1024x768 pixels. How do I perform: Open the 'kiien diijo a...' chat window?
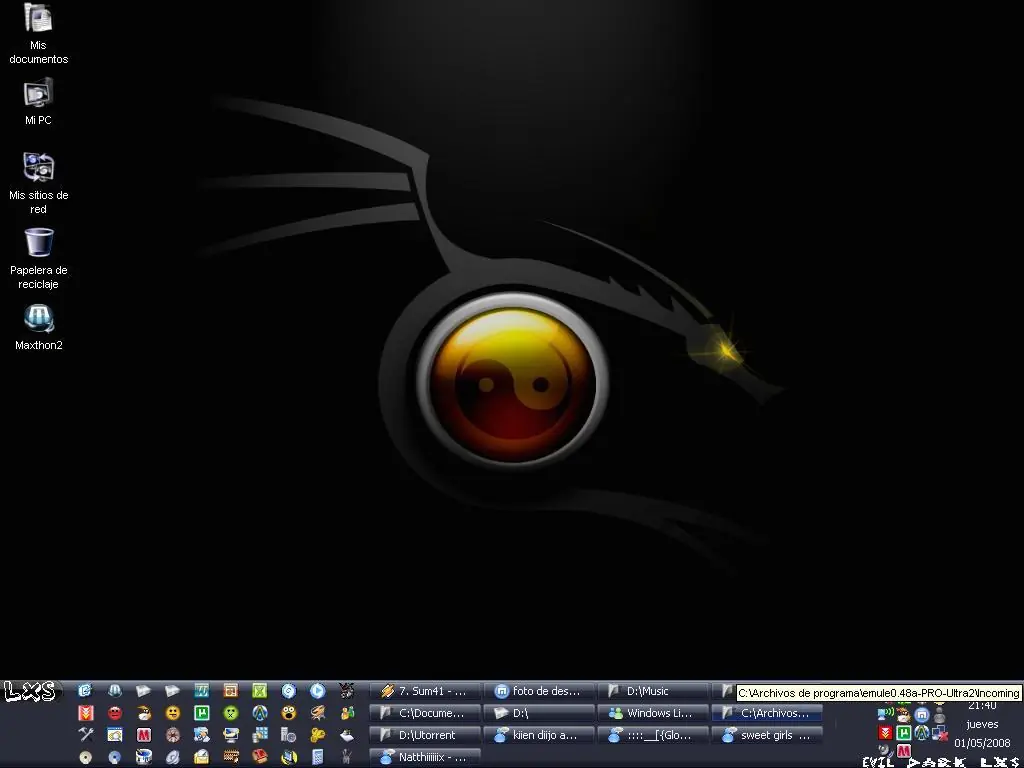(x=539, y=735)
